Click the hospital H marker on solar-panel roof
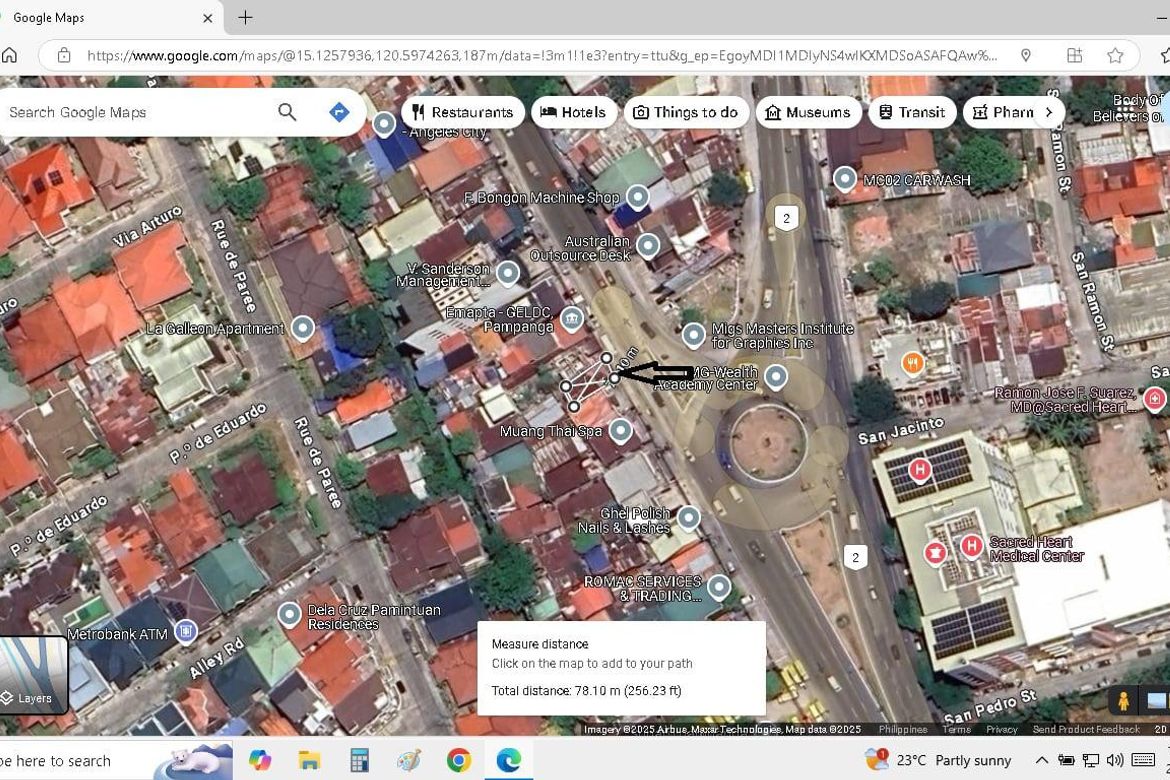 (x=919, y=469)
